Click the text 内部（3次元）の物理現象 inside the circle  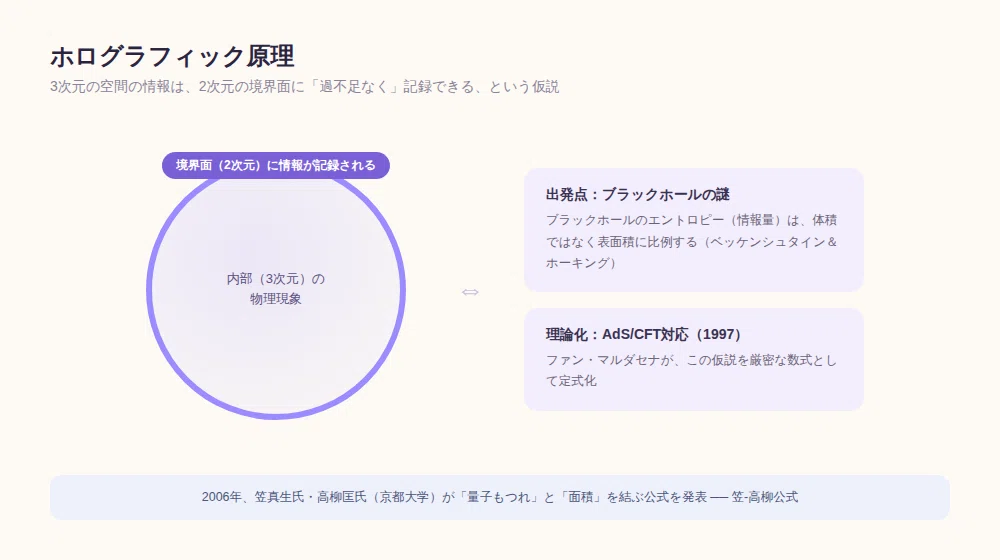point(276,288)
